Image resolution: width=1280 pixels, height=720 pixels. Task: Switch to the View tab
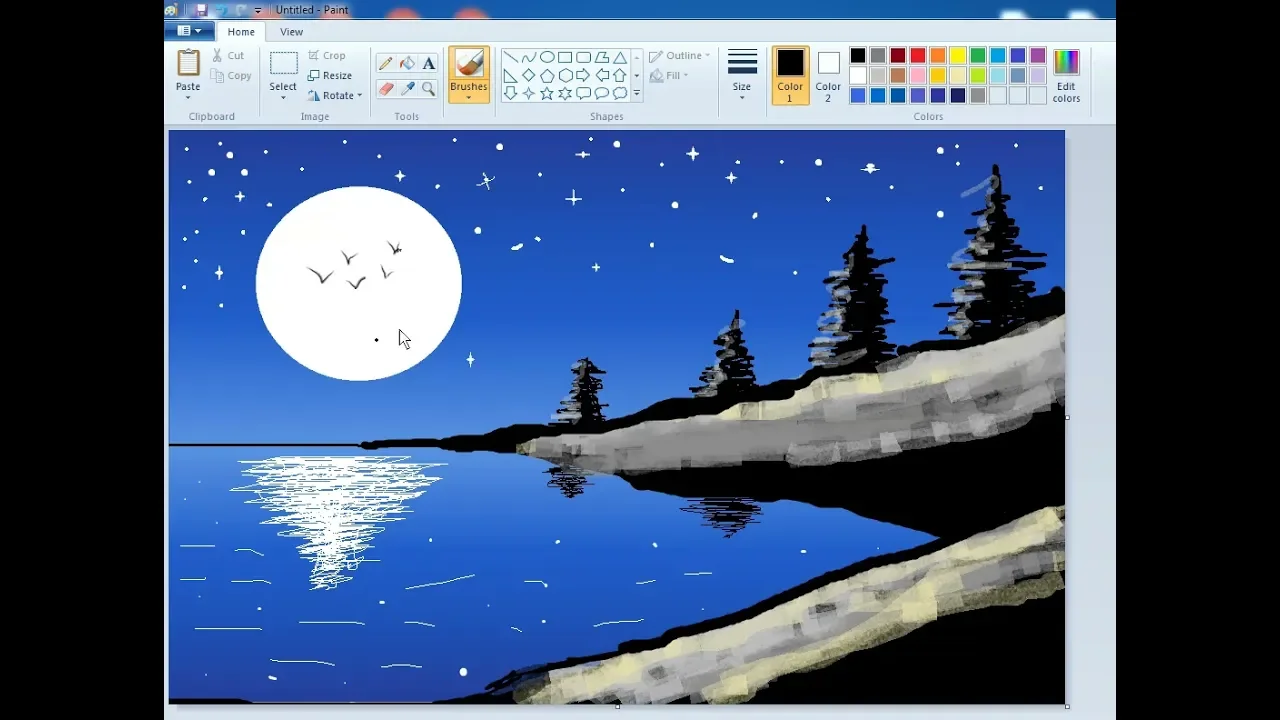point(291,32)
